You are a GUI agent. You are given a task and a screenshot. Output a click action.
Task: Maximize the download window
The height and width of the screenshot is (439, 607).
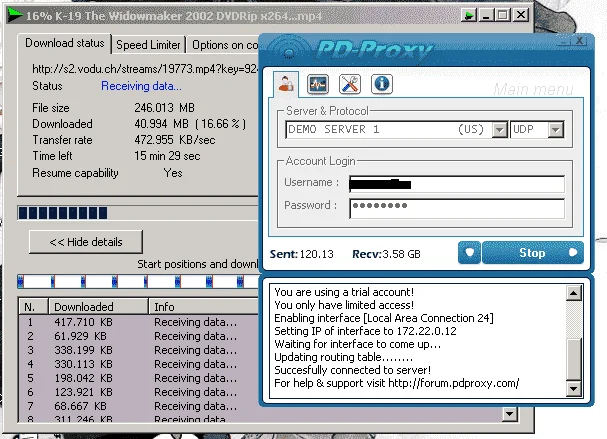[x=503, y=15]
